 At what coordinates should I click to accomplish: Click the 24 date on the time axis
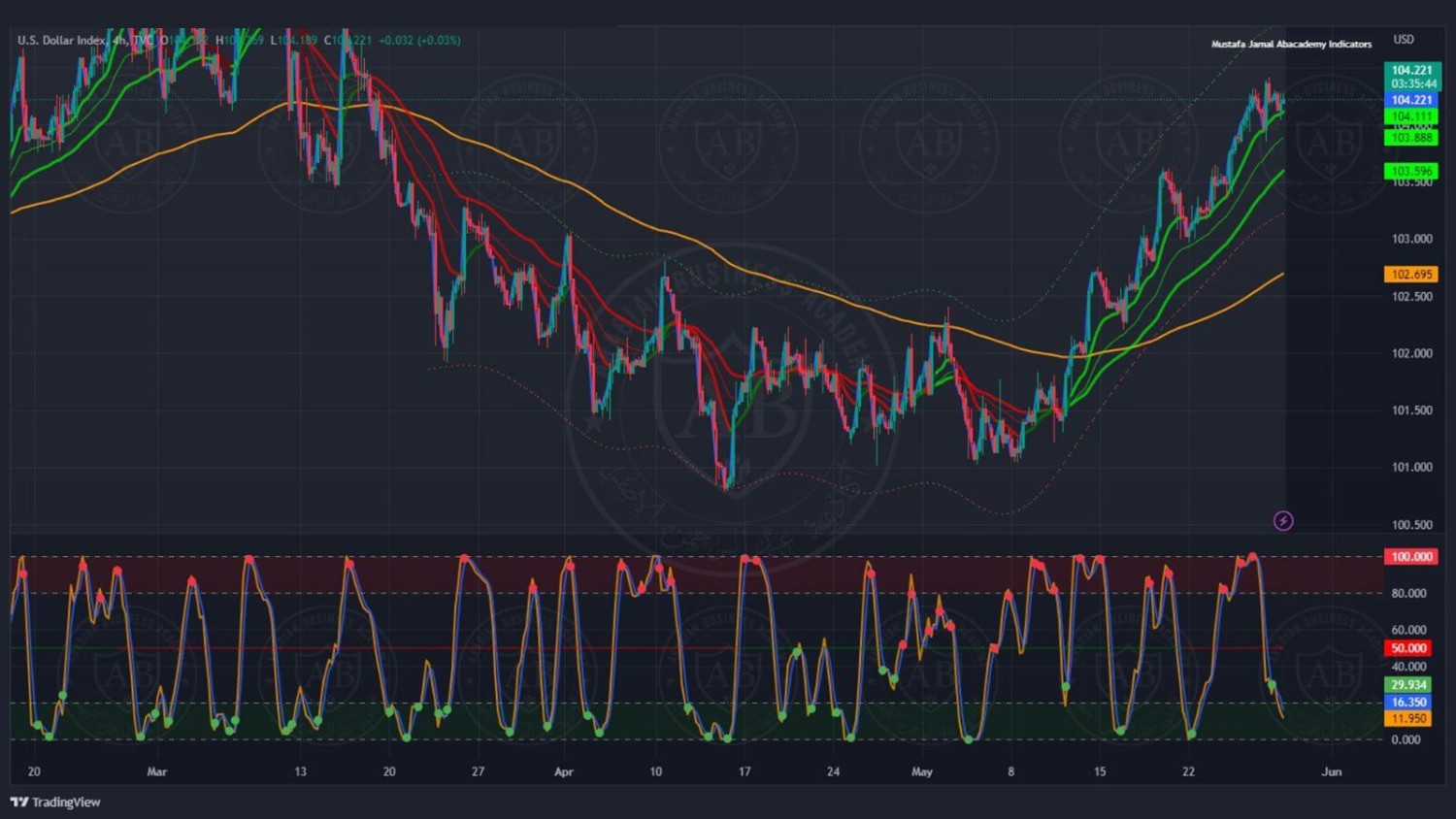coord(834,772)
